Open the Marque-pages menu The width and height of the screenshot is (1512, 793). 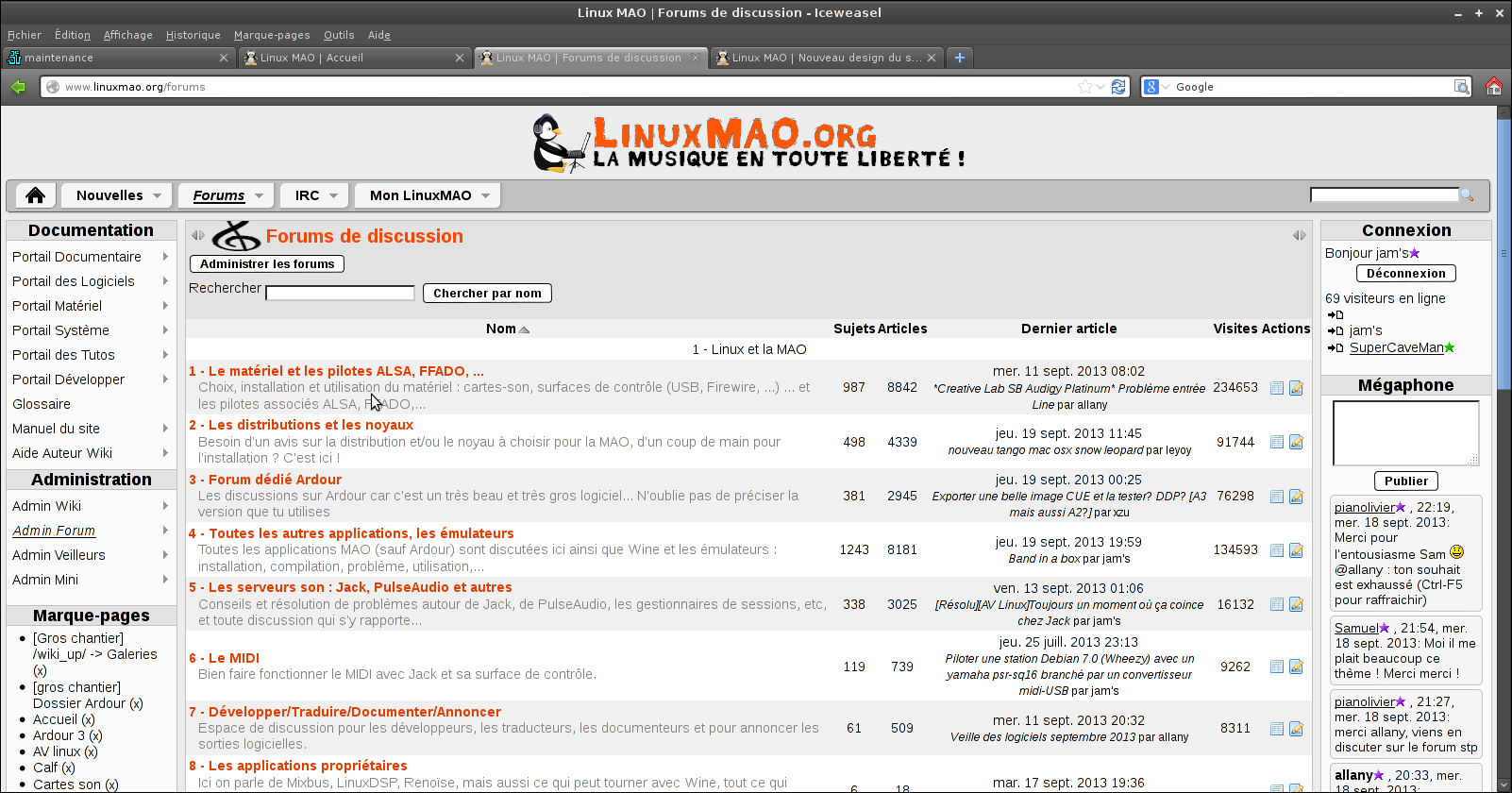[272, 35]
